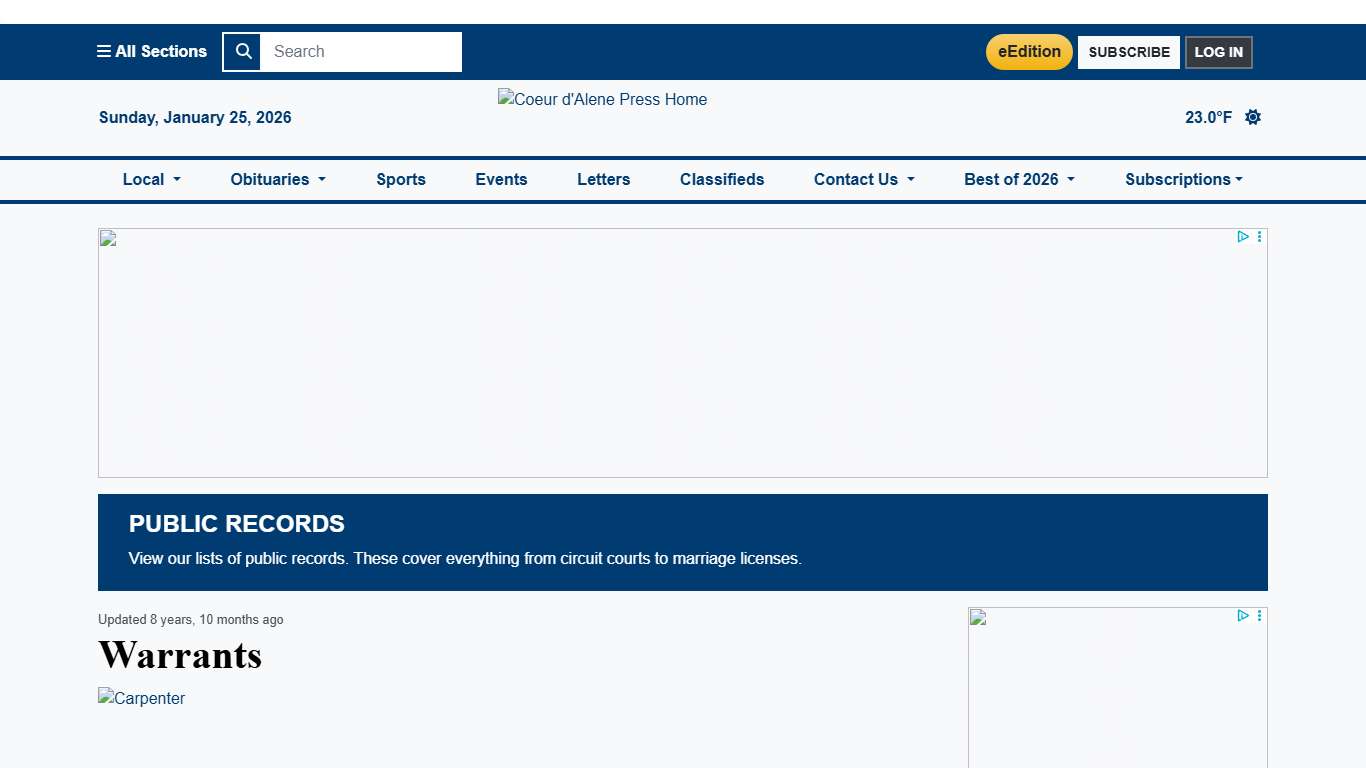
Task: Focus the Search text field
Action: 361,52
